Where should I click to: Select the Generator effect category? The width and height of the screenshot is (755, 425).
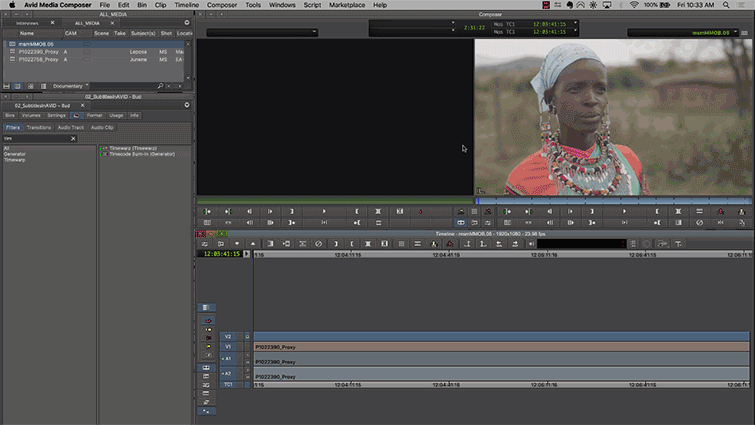coord(15,154)
